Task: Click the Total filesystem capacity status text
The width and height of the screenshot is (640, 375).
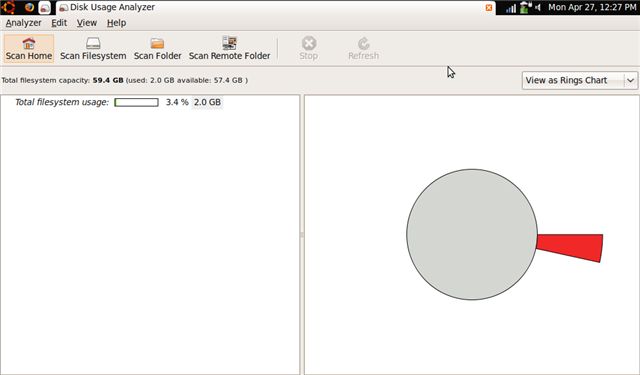Action: (124, 80)
